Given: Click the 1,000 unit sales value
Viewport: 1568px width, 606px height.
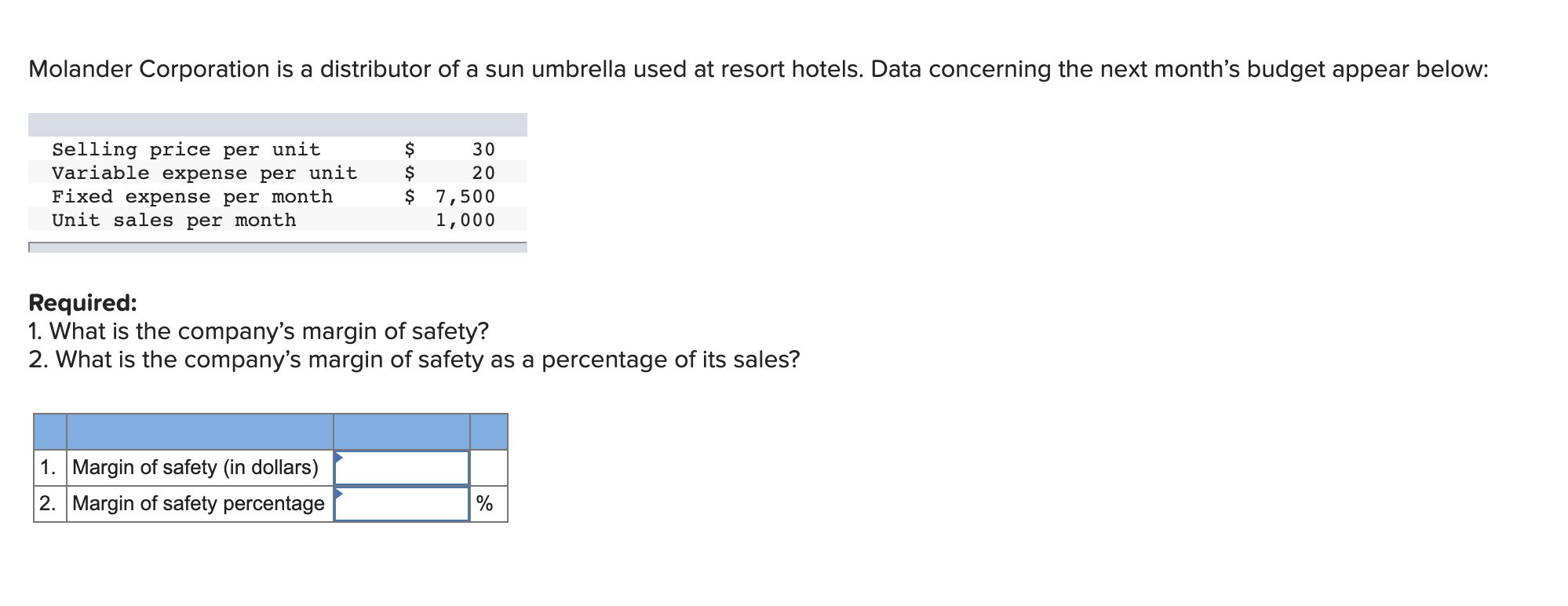Looking at the screenshot, I should pos(465,220).
